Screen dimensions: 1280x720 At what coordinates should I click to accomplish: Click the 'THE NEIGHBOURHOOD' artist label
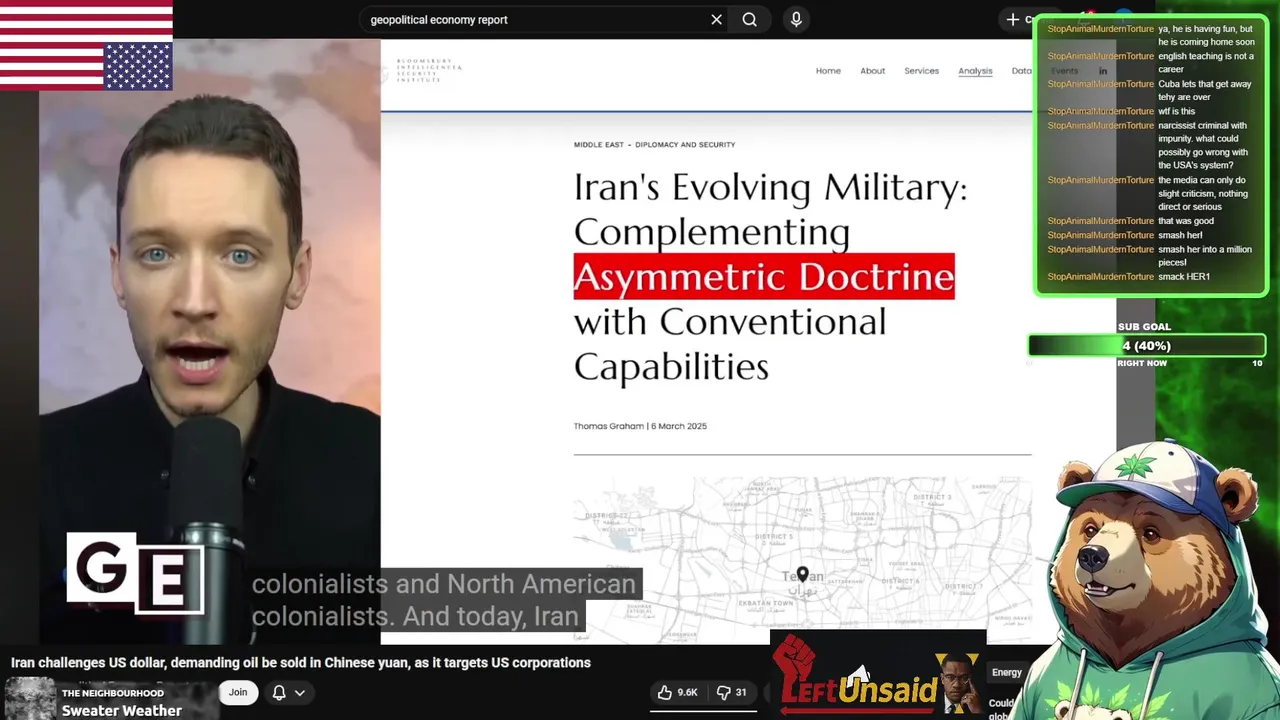pyautogui.click(x=112, y=693)
